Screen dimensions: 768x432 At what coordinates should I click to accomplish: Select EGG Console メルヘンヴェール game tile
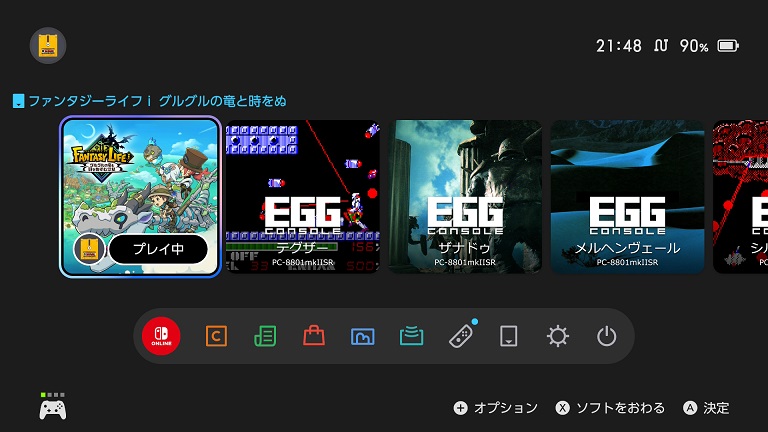pyautogui.click(x=627, y=197)
